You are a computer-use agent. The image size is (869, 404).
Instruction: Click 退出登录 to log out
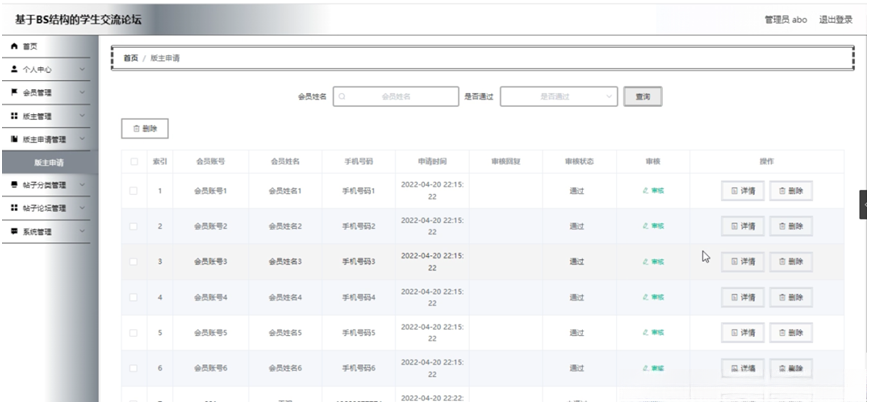pyautogui.click(x=836, y=19)
